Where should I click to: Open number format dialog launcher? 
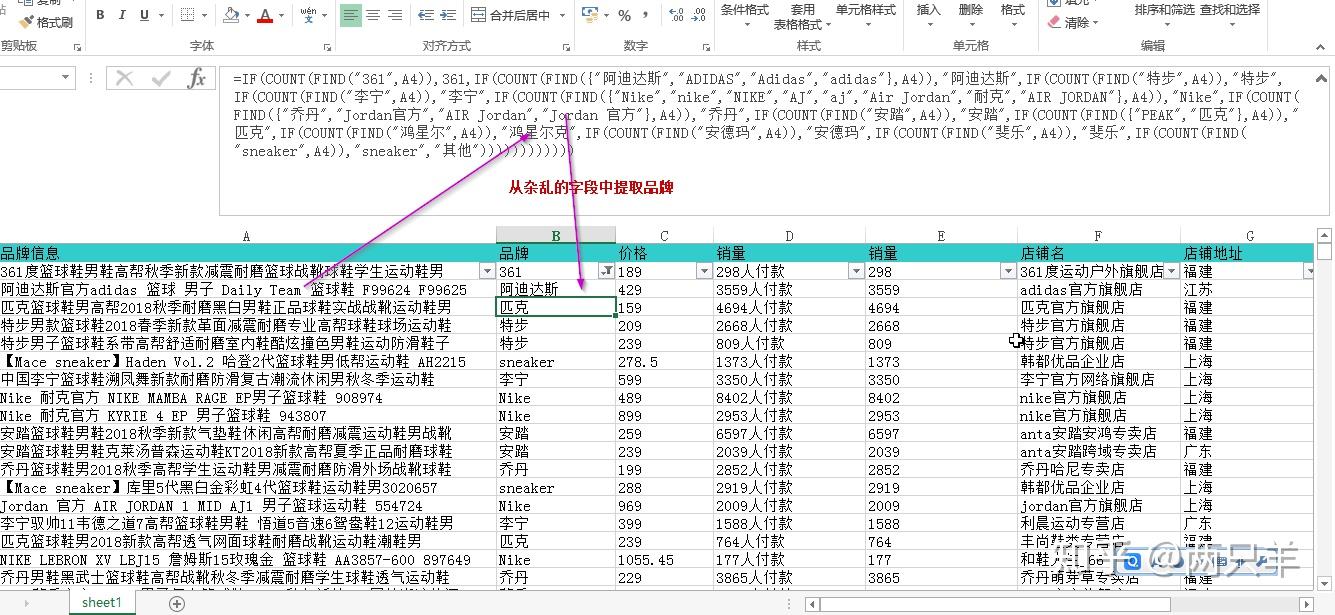pos(706,47)
